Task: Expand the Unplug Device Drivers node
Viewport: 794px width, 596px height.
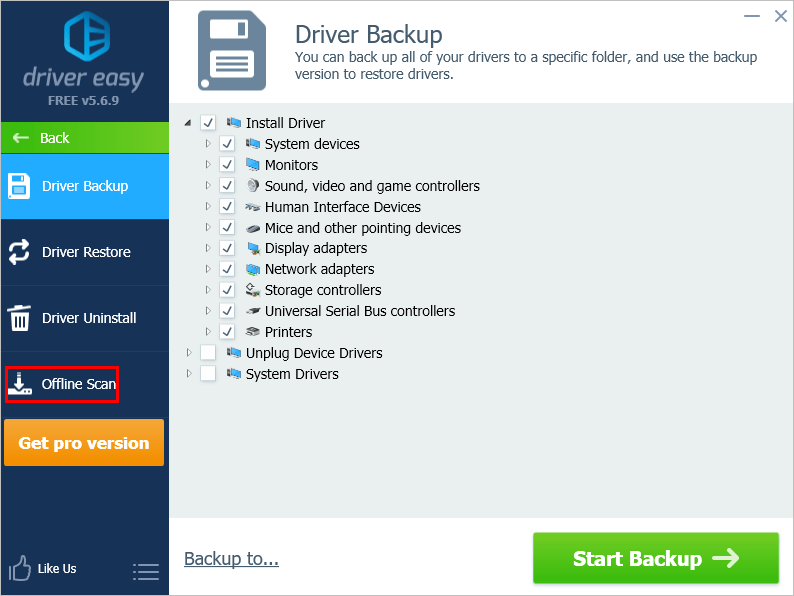Action: [189, 352]
